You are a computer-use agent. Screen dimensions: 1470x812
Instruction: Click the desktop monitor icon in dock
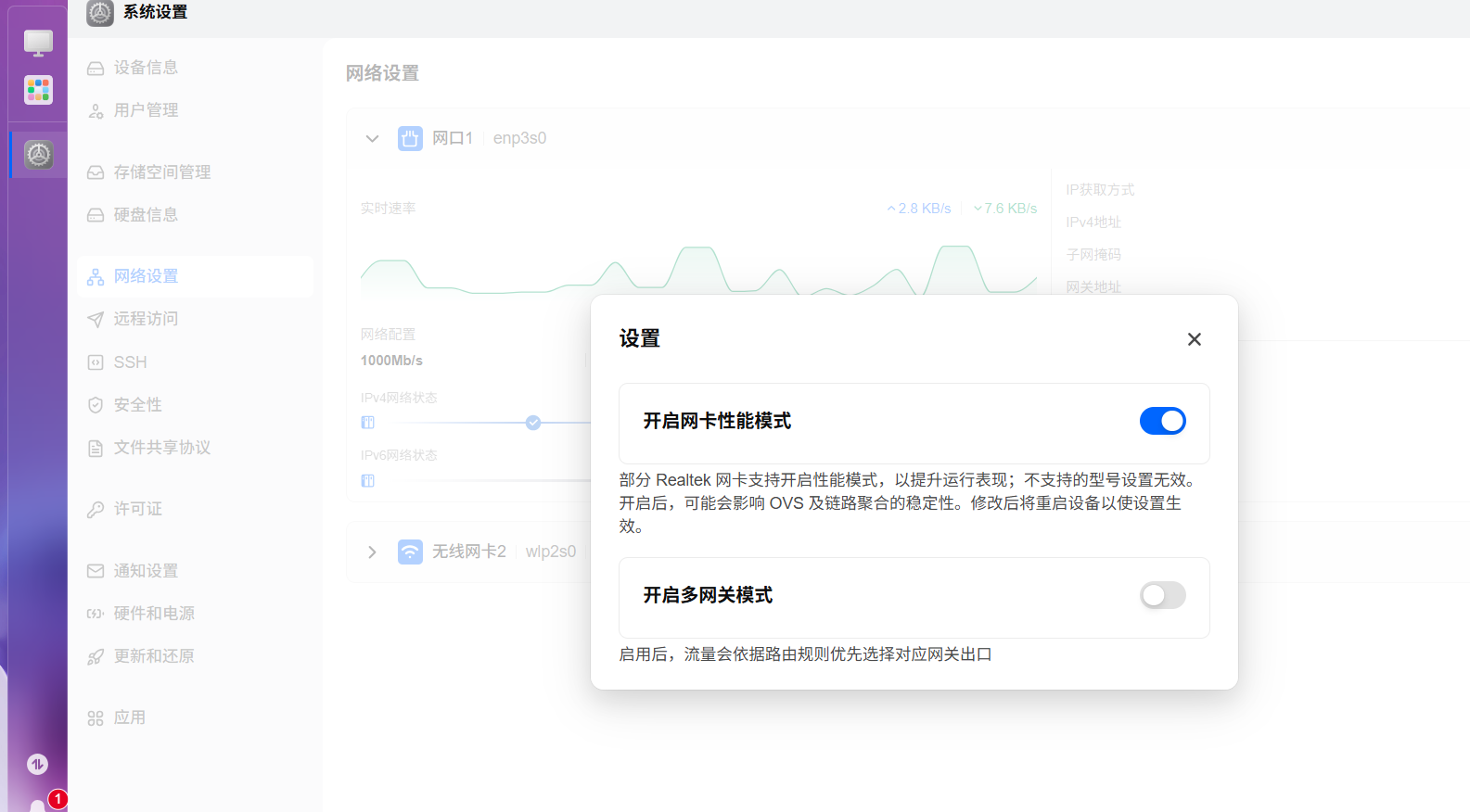pyautogui.click(x=38, y=43)
